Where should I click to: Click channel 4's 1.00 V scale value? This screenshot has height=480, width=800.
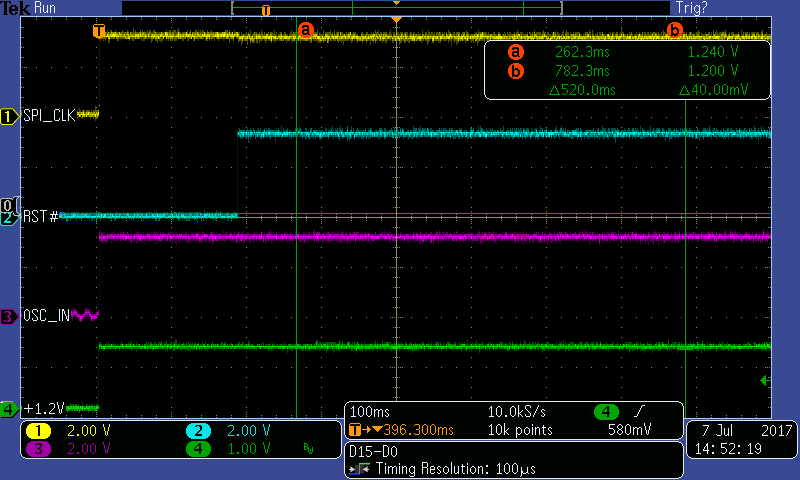pyautogui.click(x=248, y=449)
